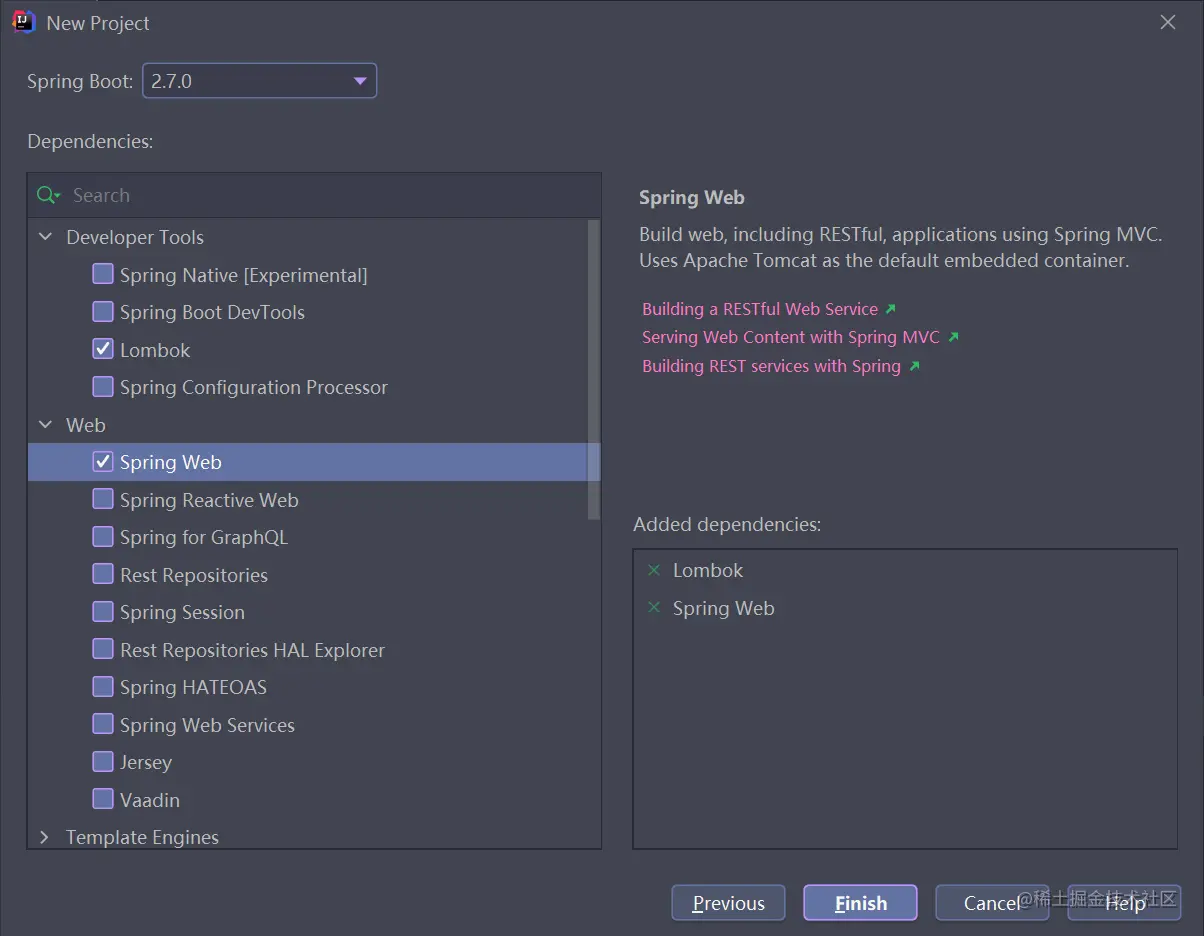Viewport: 1204px width, 936px height.
Task: Select the Spring Session row label
Action: pyautogui.click(x=182, y=612)
